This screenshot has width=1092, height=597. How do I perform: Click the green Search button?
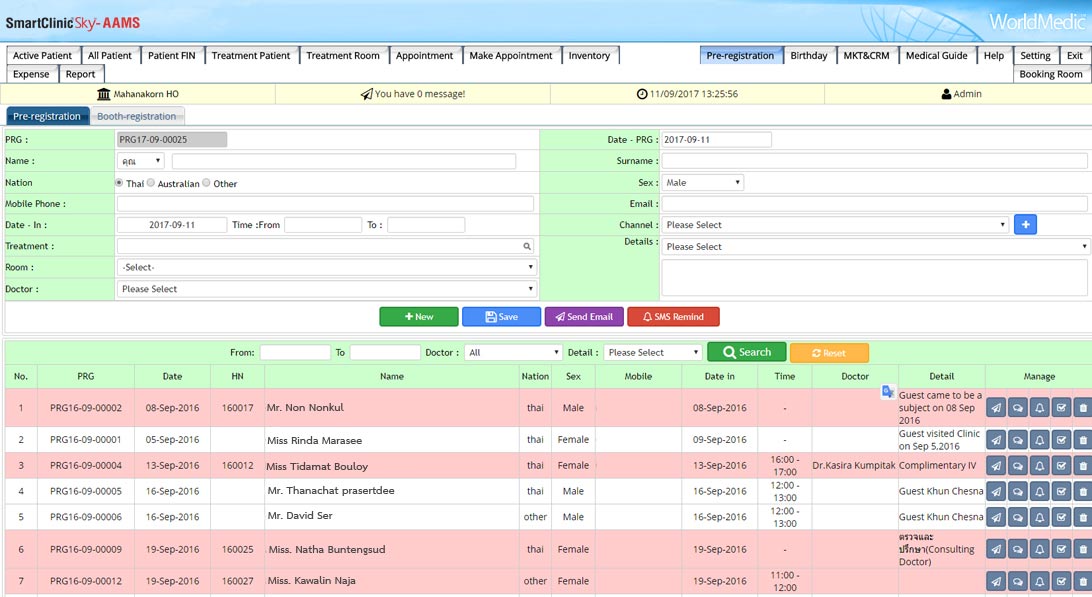(746, 352)
